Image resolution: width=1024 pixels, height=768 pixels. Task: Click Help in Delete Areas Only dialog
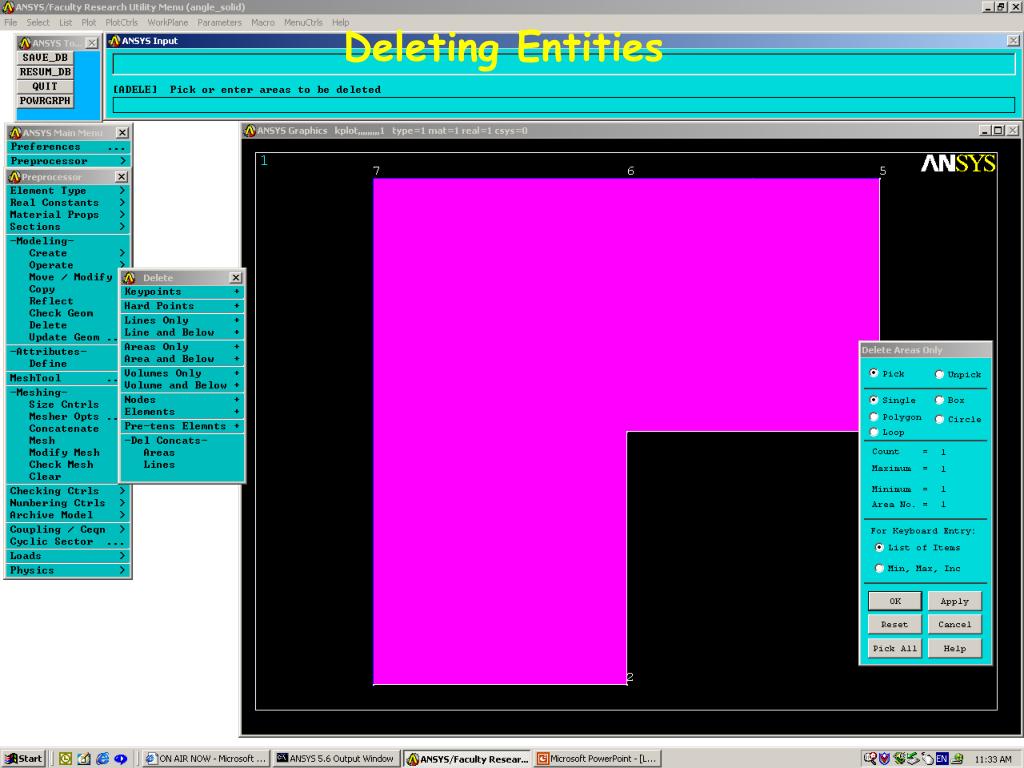click(954, 648)
